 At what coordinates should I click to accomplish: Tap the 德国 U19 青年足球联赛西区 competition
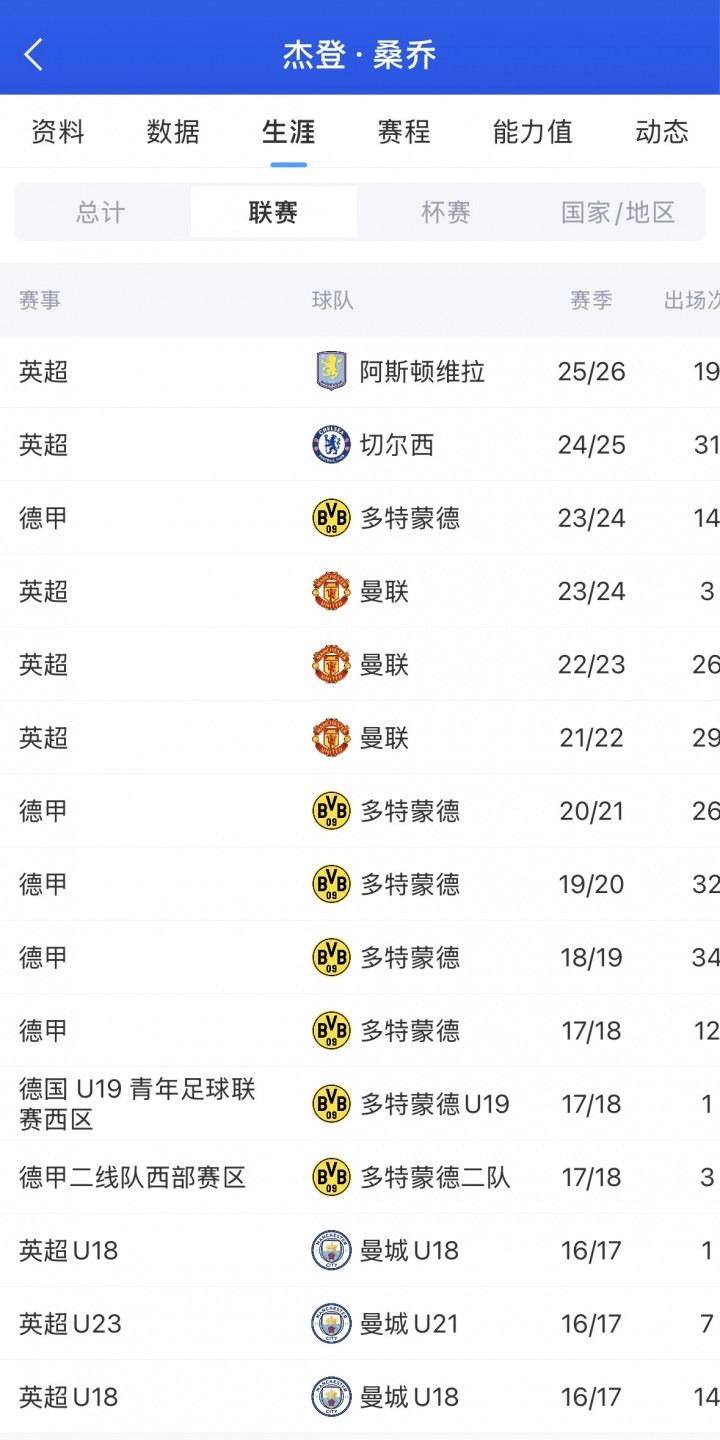[x=138, y=1104]
